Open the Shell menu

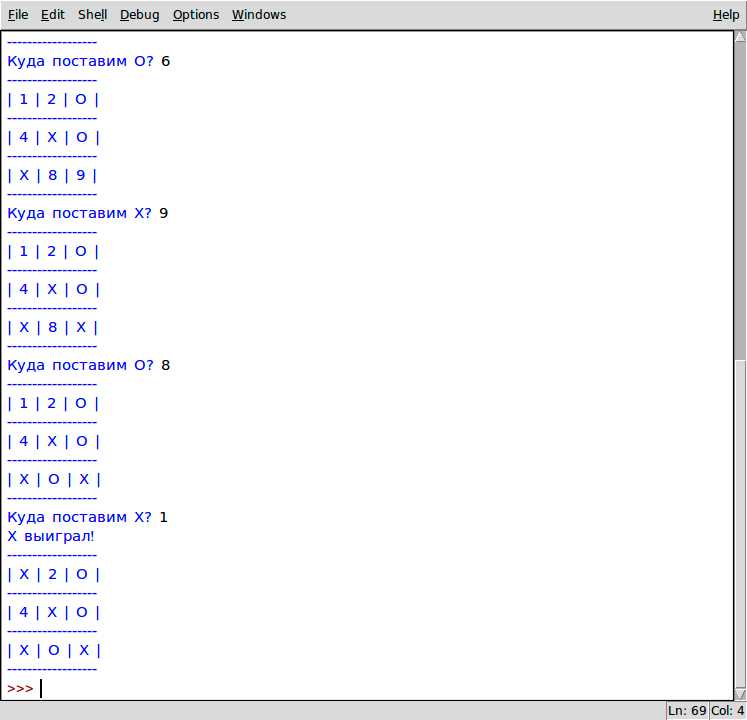pos(92,15)
